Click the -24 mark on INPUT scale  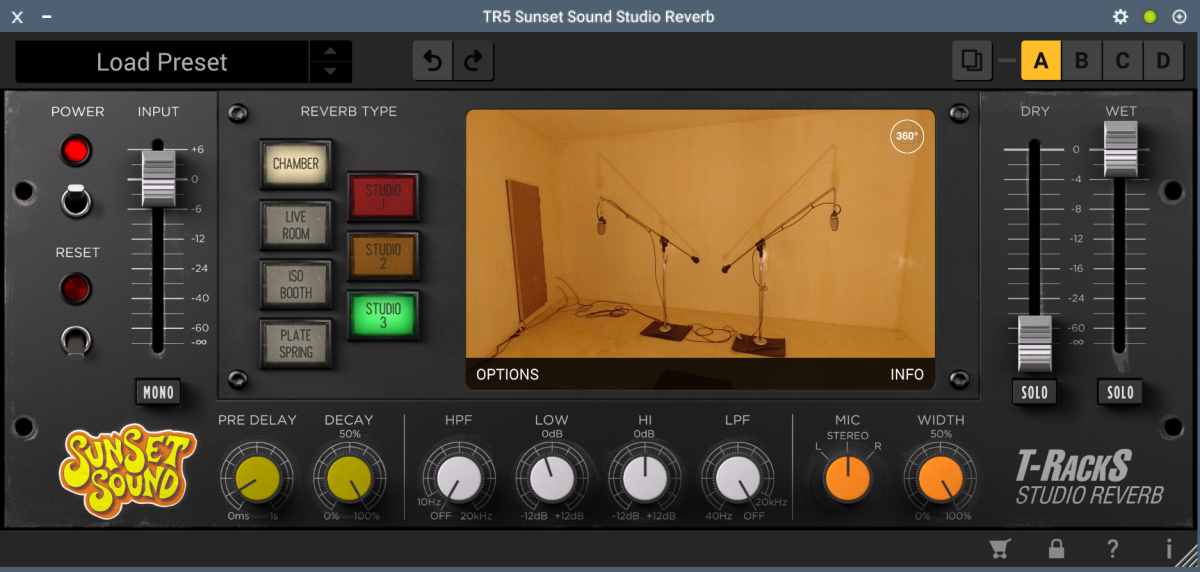tap(200, 268)
